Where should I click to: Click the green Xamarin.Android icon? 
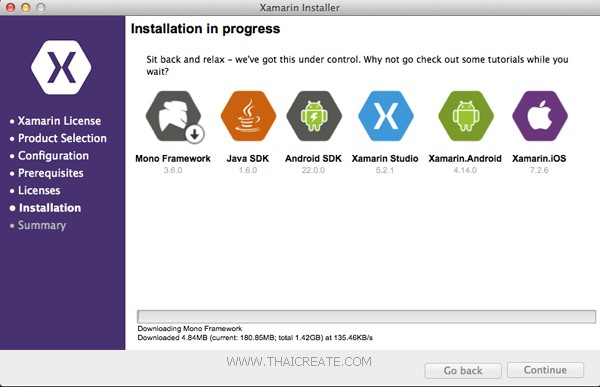466,116
